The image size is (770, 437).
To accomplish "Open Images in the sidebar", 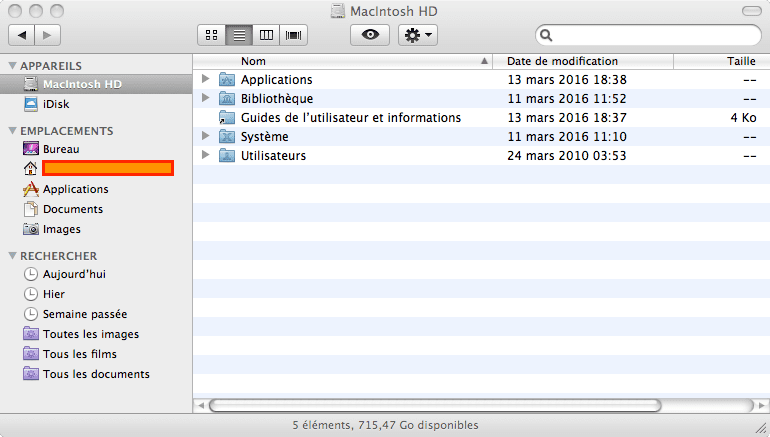I will tap(61, 229).
